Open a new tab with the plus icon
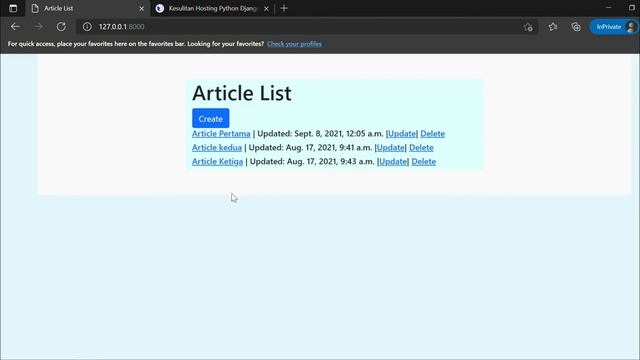The width and height of the screenshot is (640, 360). pyautogui.click(x=284, y=8)
